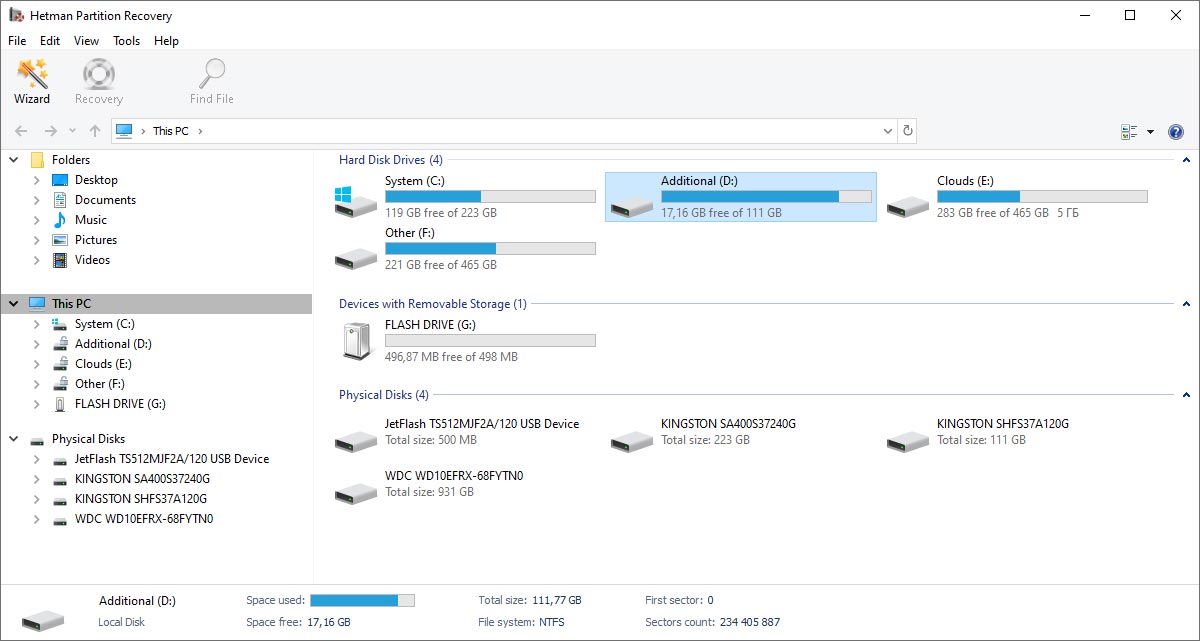Screen dimensions: 1200x641
Task: Open the view options dropdown arrow
Action: (1150, 132)
